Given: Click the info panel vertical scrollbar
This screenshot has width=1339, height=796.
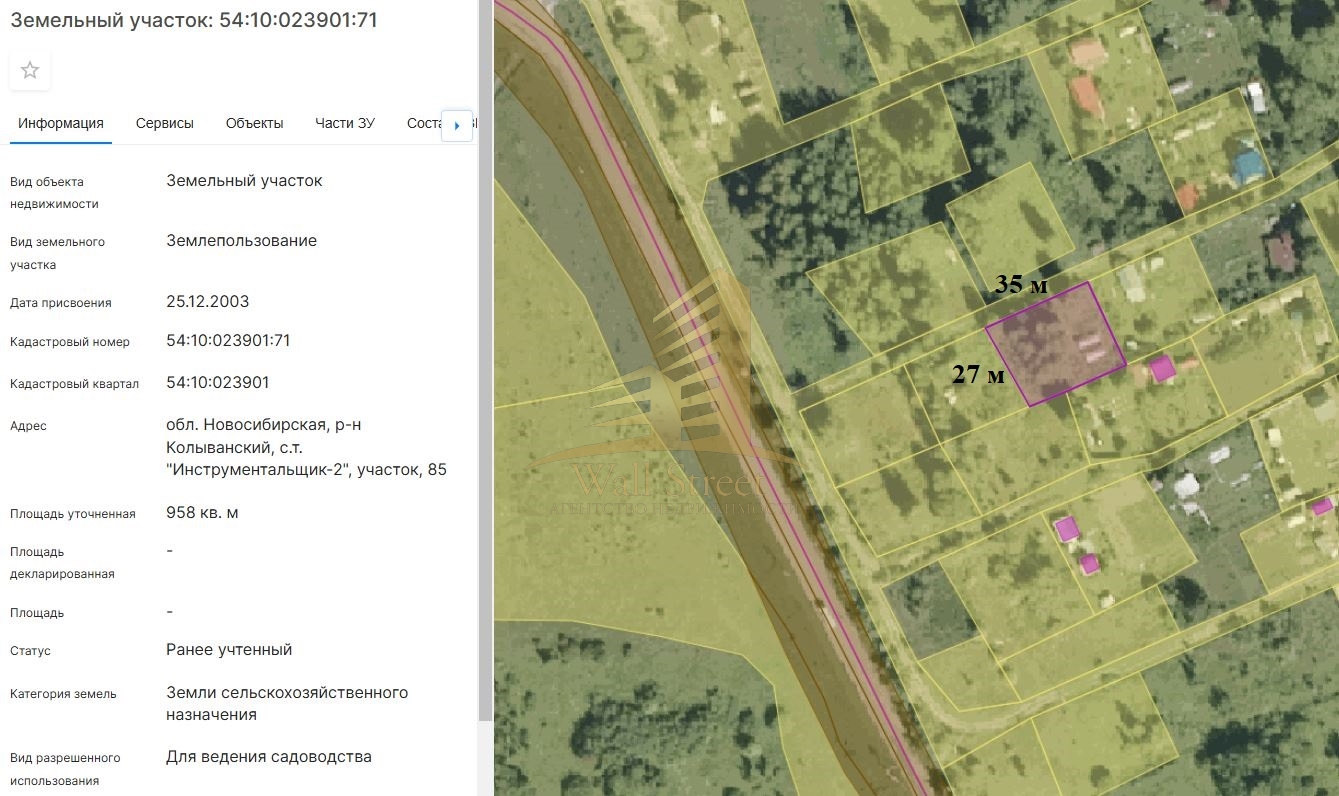Looking at the screenshot, I should point(486,360).
